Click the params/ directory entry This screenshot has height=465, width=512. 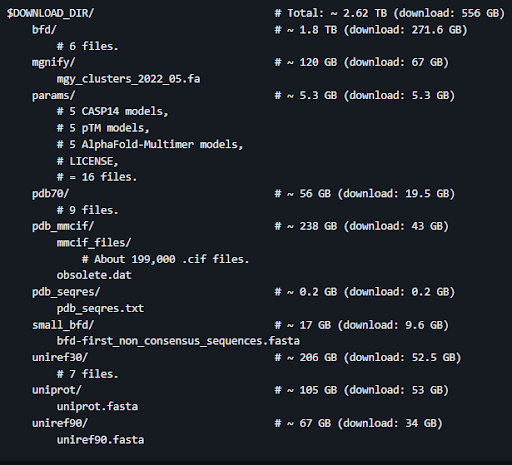[x=53, y=95]
